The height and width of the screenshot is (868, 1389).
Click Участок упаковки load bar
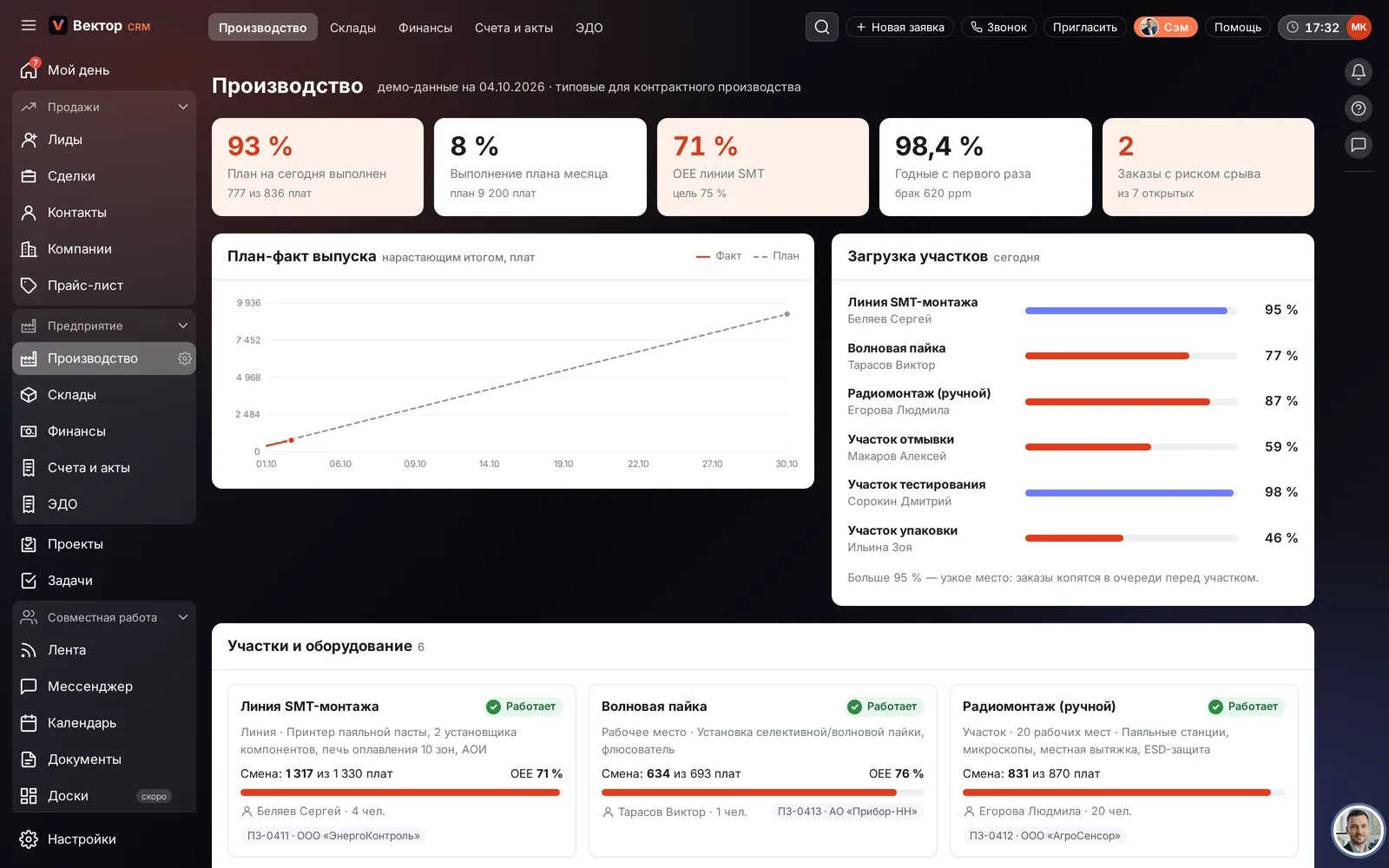[1131, 538]
